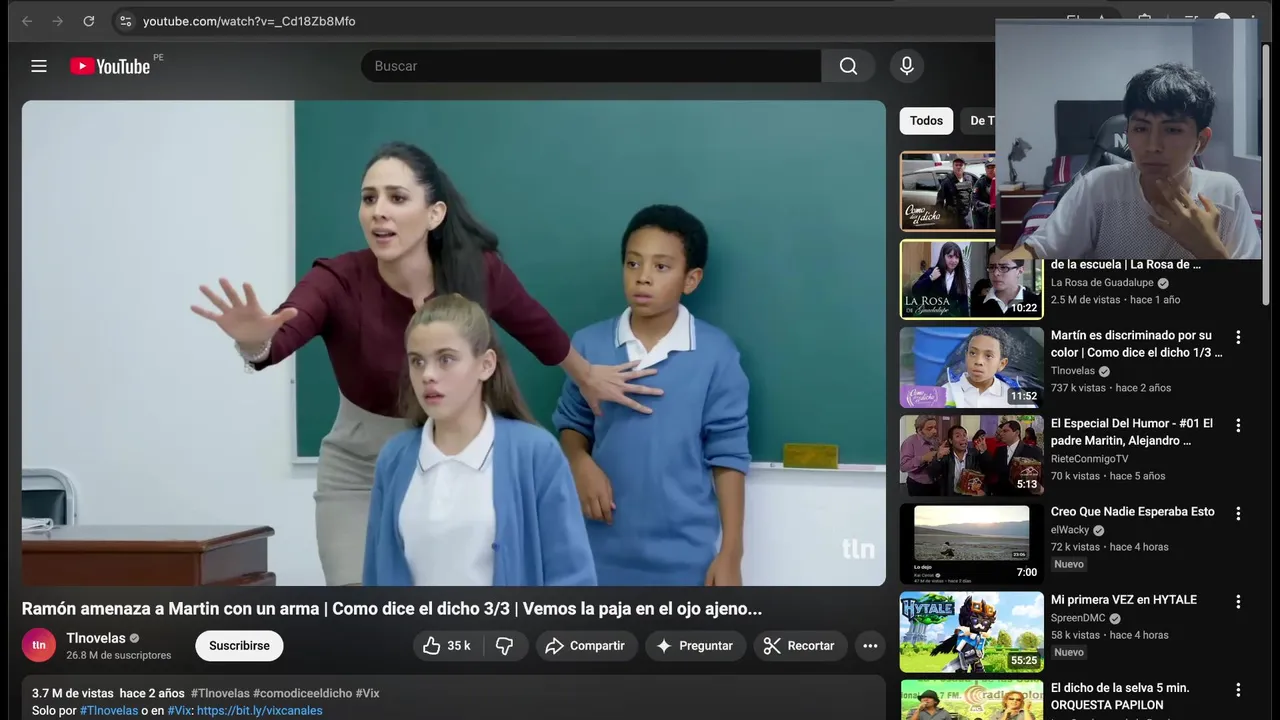Open the La Rosa 10:22 thumbnail

coord(971,279)
